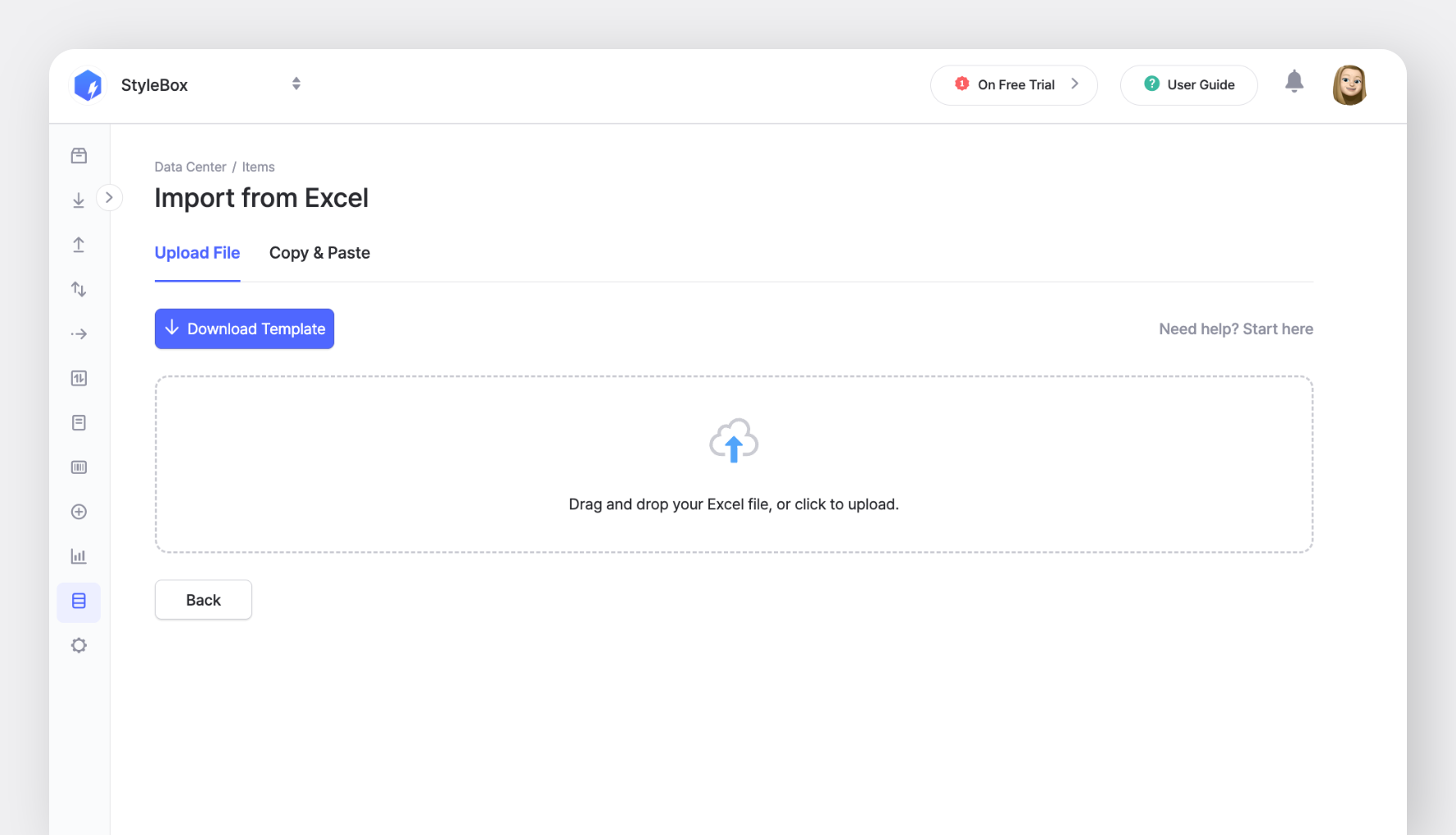This screenshot has width=1456, height=835.
Task: Open settings gear icon in sidebar
Action: click(79, 645)
